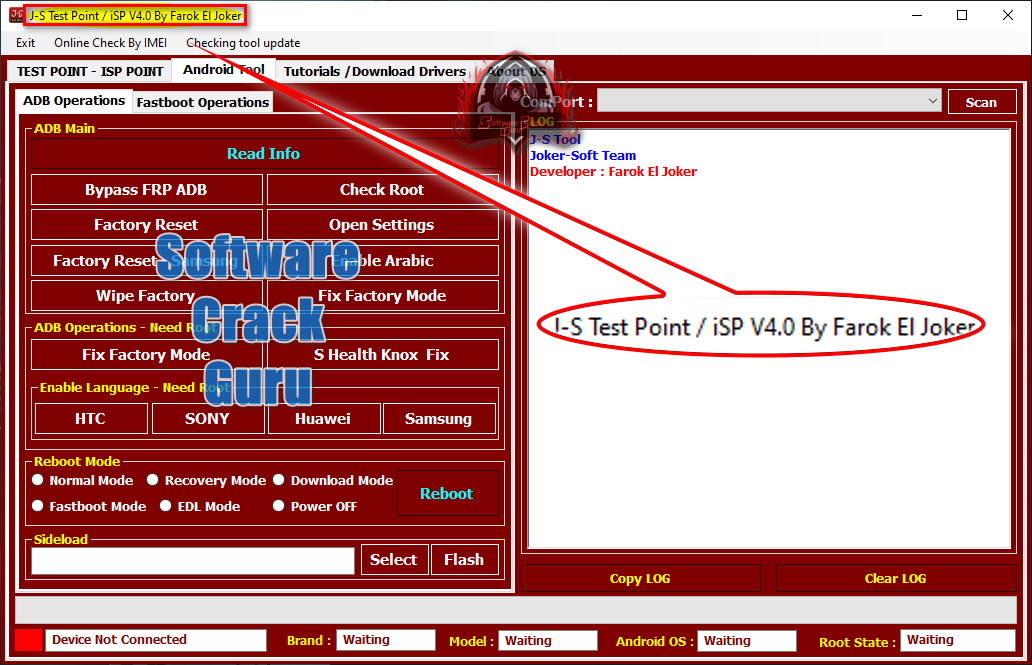Click Bypass FRP ADB button
1032x665 pixels.
pos(146,190)
